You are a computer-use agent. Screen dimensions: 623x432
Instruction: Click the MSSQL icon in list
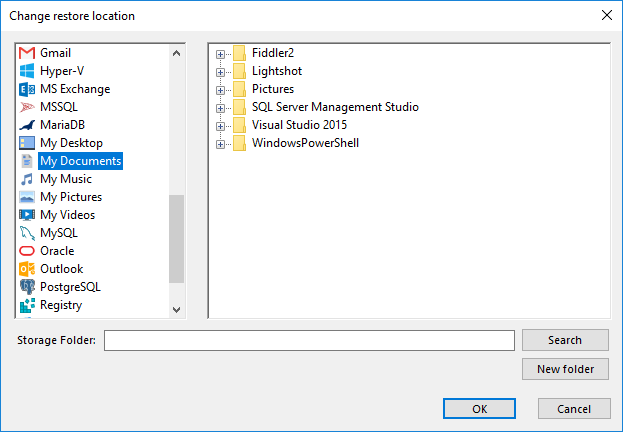click(27, 107)
